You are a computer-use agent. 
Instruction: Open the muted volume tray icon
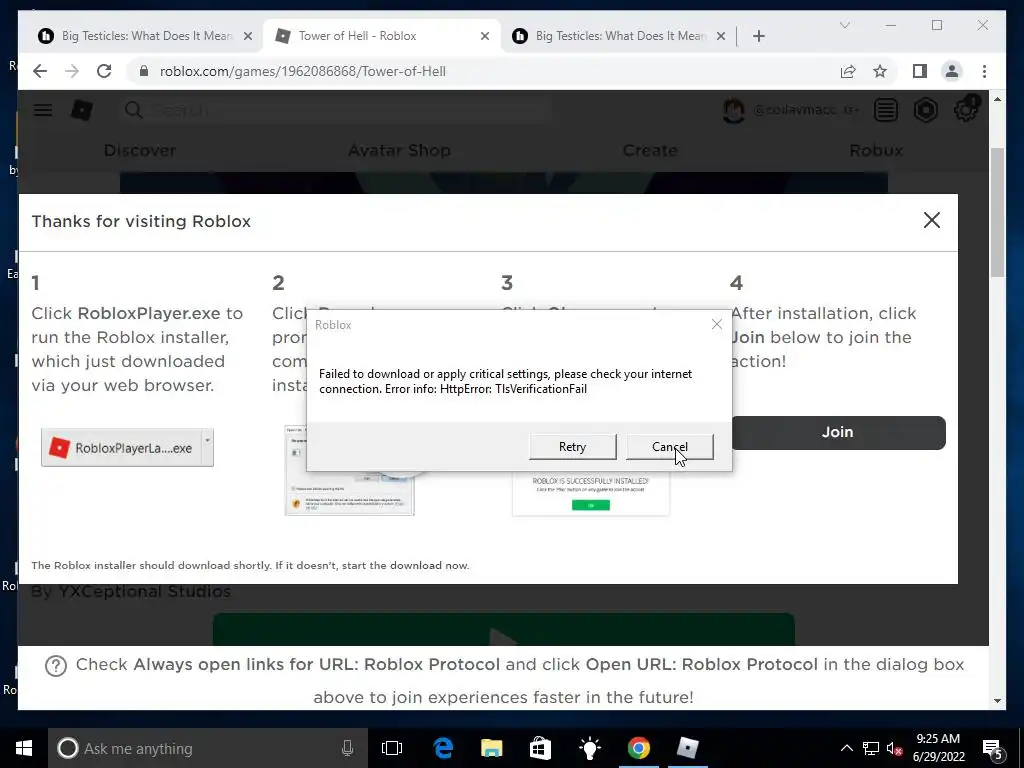tap(895, 748)
